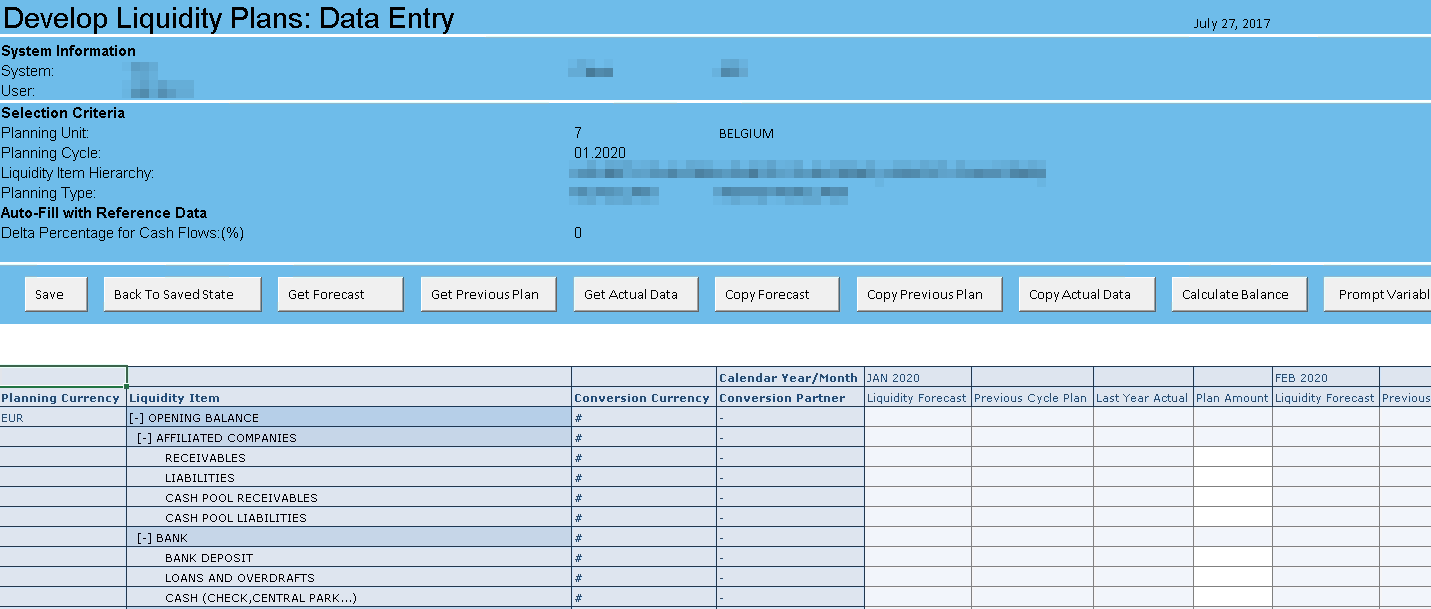Select the CASH POOL LIABILITIES row
The width and height of the screenshot is (1431, 609).
tap(235, 518)
